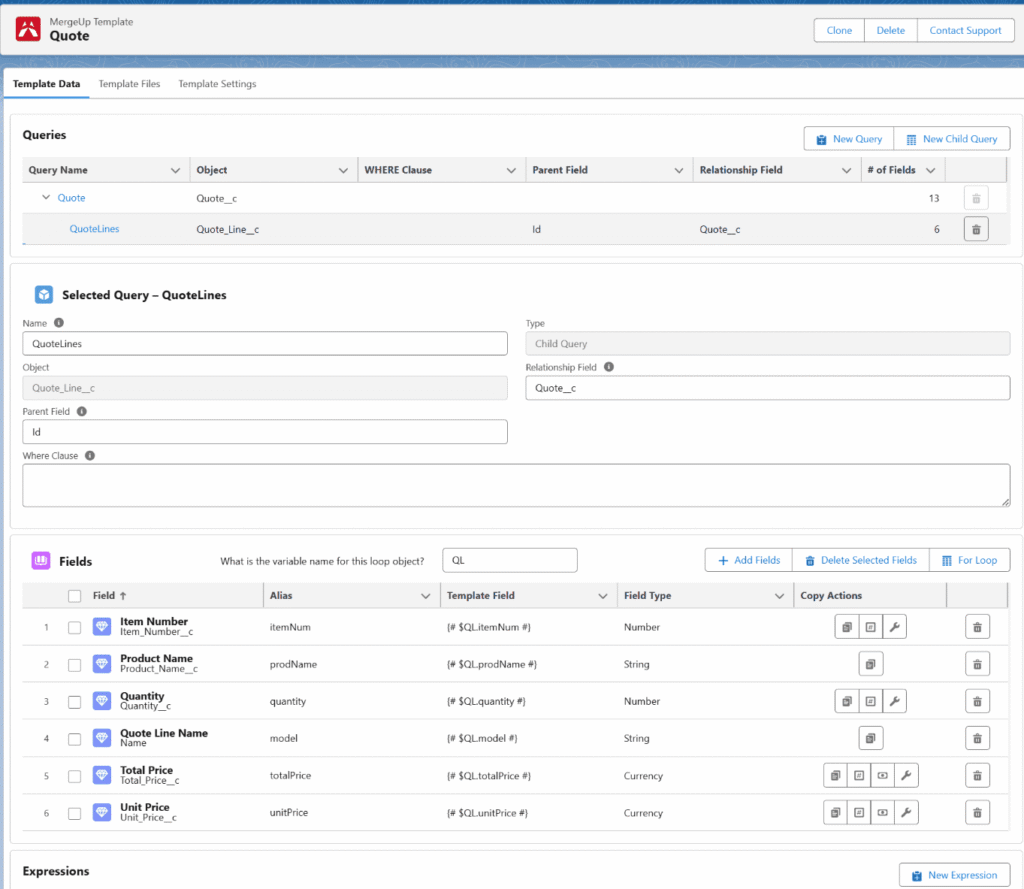Check the Item Number field checkbox

pos(74,627)
